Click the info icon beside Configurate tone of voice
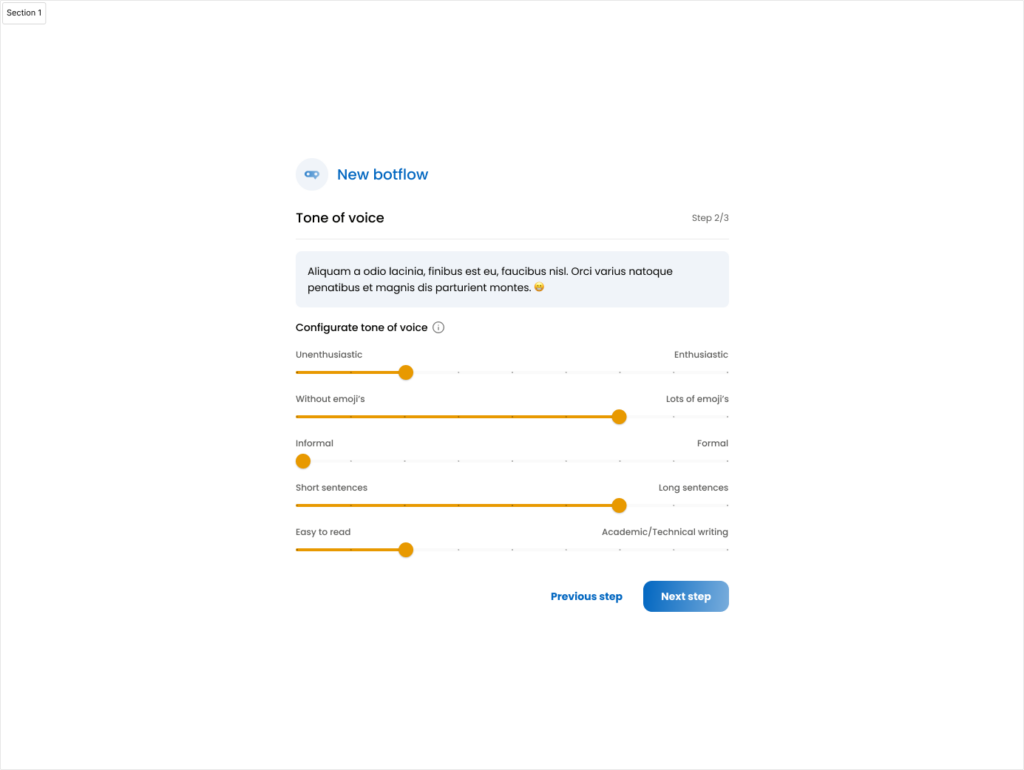 [438, 327]
